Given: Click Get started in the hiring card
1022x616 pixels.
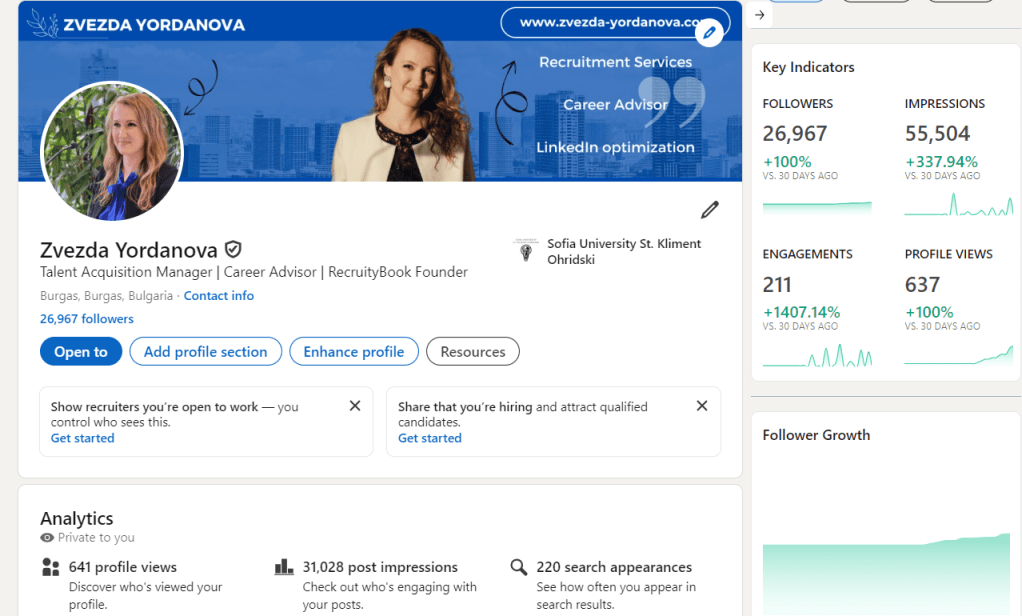Looking at the screenshot, I should pos(429,438).
